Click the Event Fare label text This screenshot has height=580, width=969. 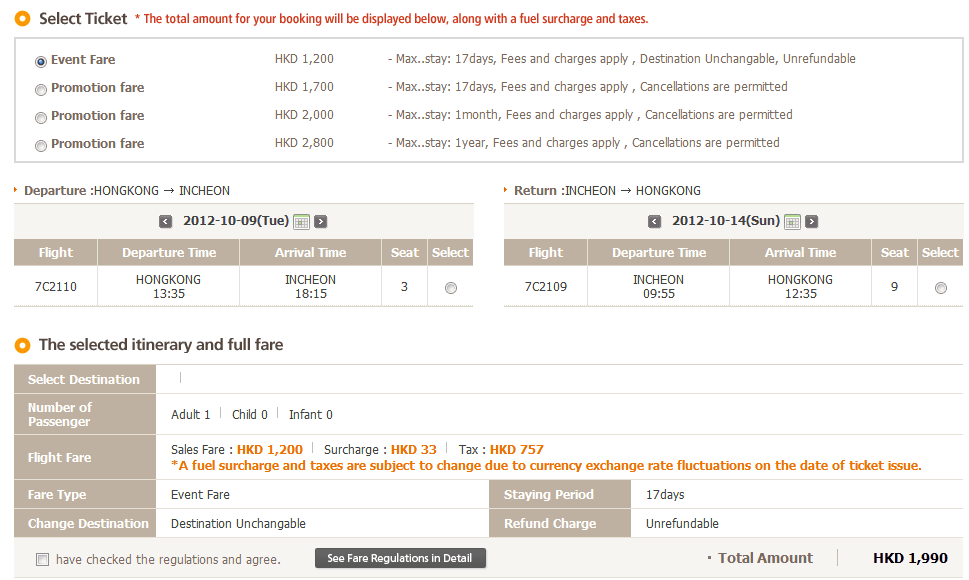(83, 60)
